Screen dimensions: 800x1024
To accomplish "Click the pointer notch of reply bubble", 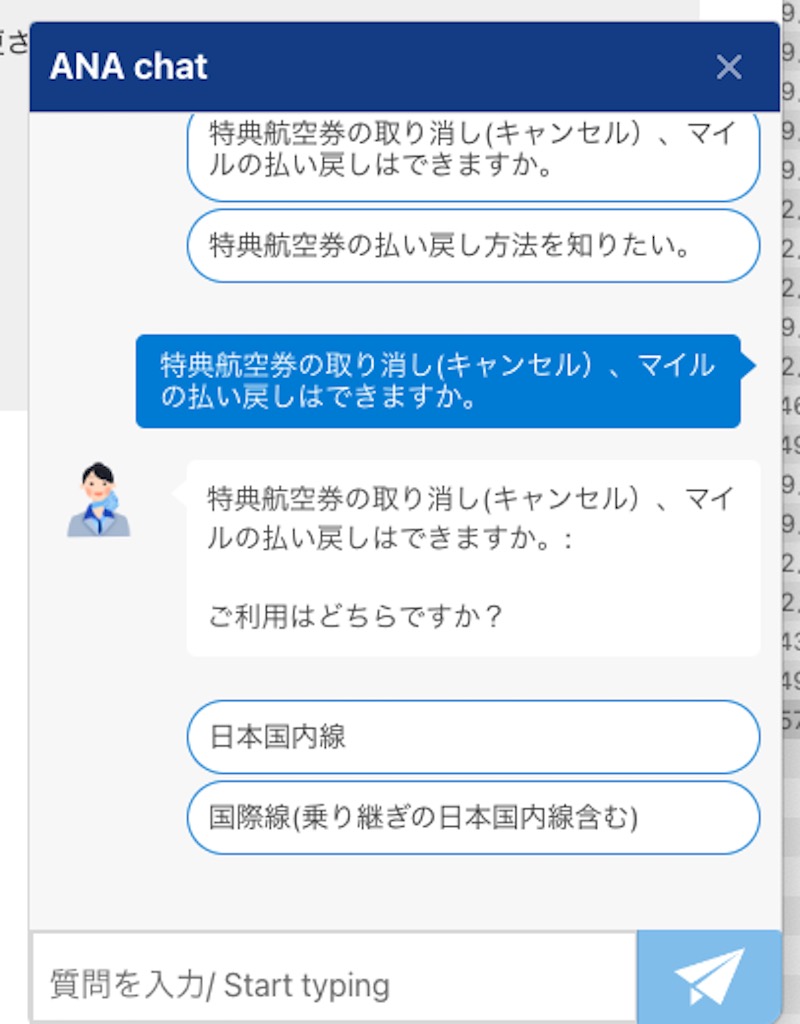I will pyautogui.click(x=180, y=492).
